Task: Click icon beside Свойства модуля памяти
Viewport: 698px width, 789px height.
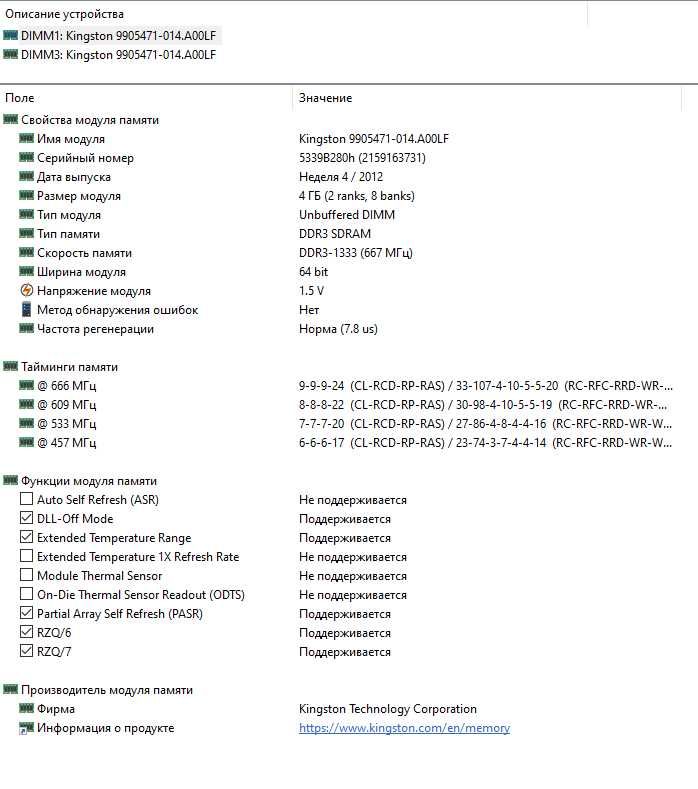Action: (x=10, y=119)
